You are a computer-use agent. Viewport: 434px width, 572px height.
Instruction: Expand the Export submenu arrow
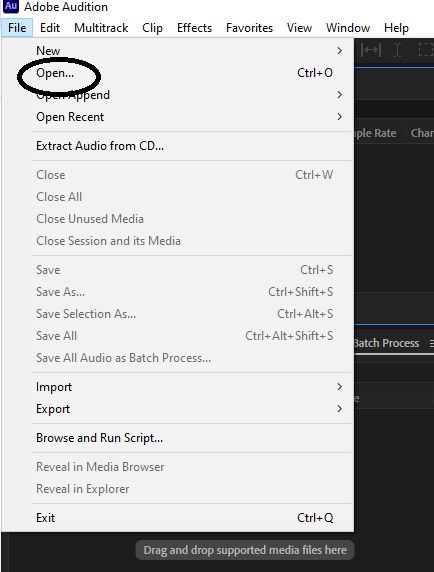pos(340,409)
